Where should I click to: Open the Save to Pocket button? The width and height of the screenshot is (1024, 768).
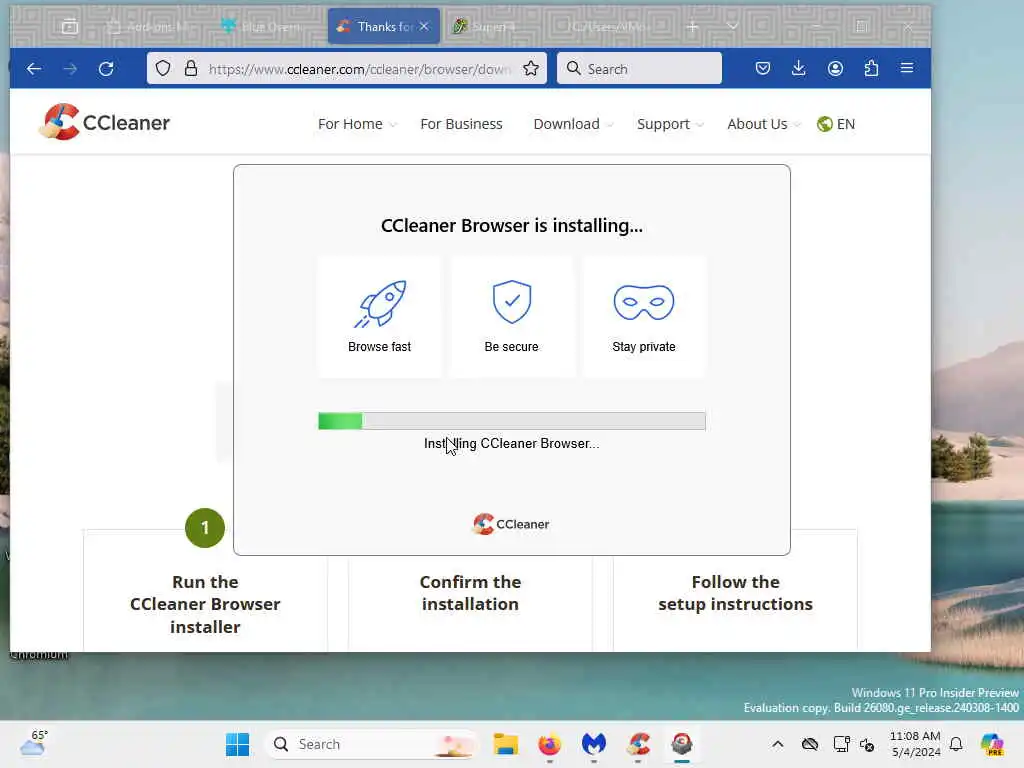click(x=763, y=69)
